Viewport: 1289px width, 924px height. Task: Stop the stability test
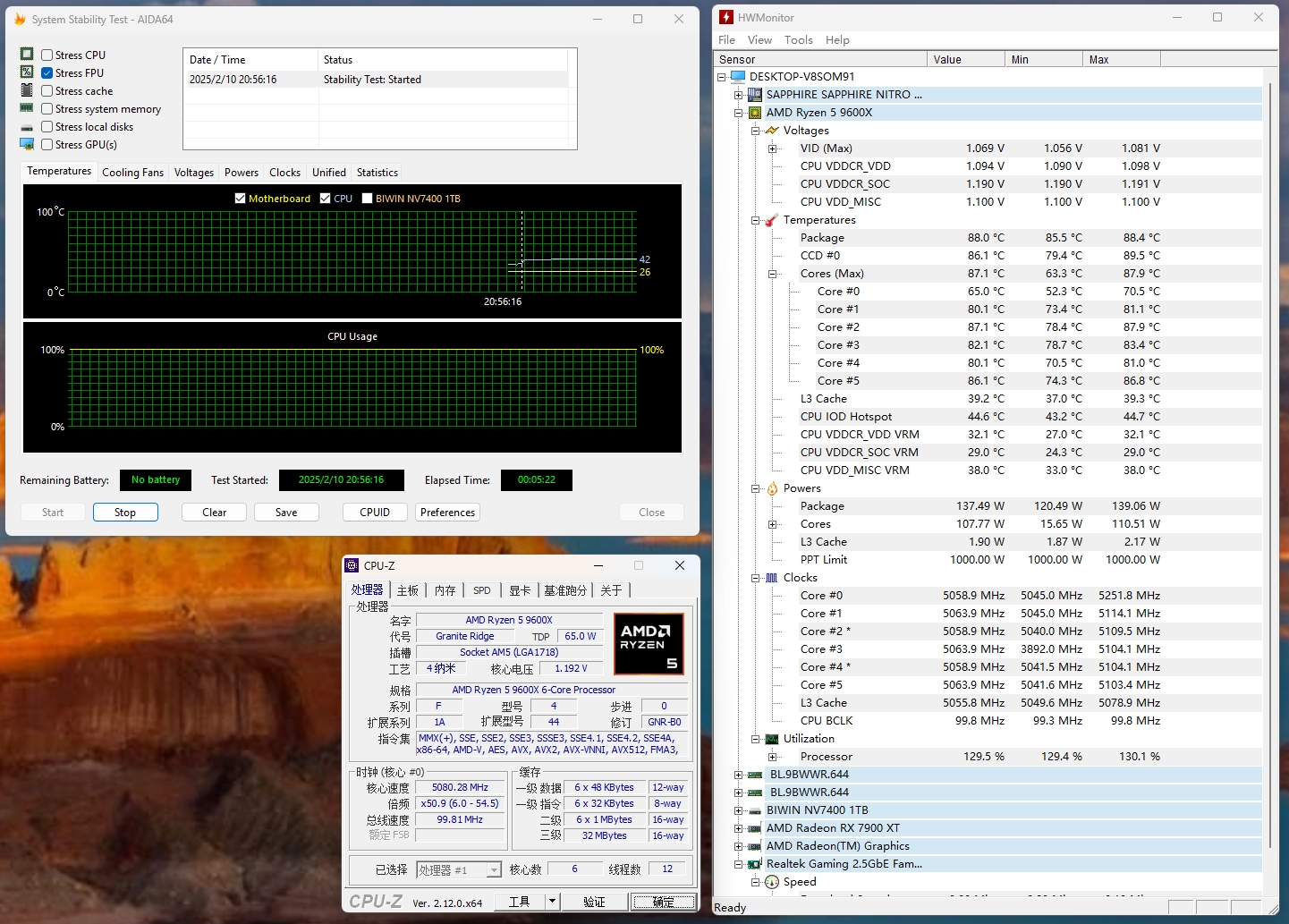point(125,513)
